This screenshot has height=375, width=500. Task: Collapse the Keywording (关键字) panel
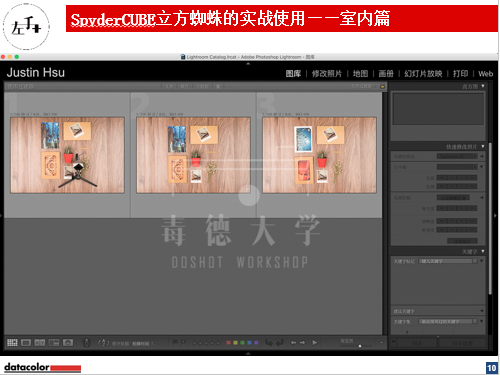point(483,251)
